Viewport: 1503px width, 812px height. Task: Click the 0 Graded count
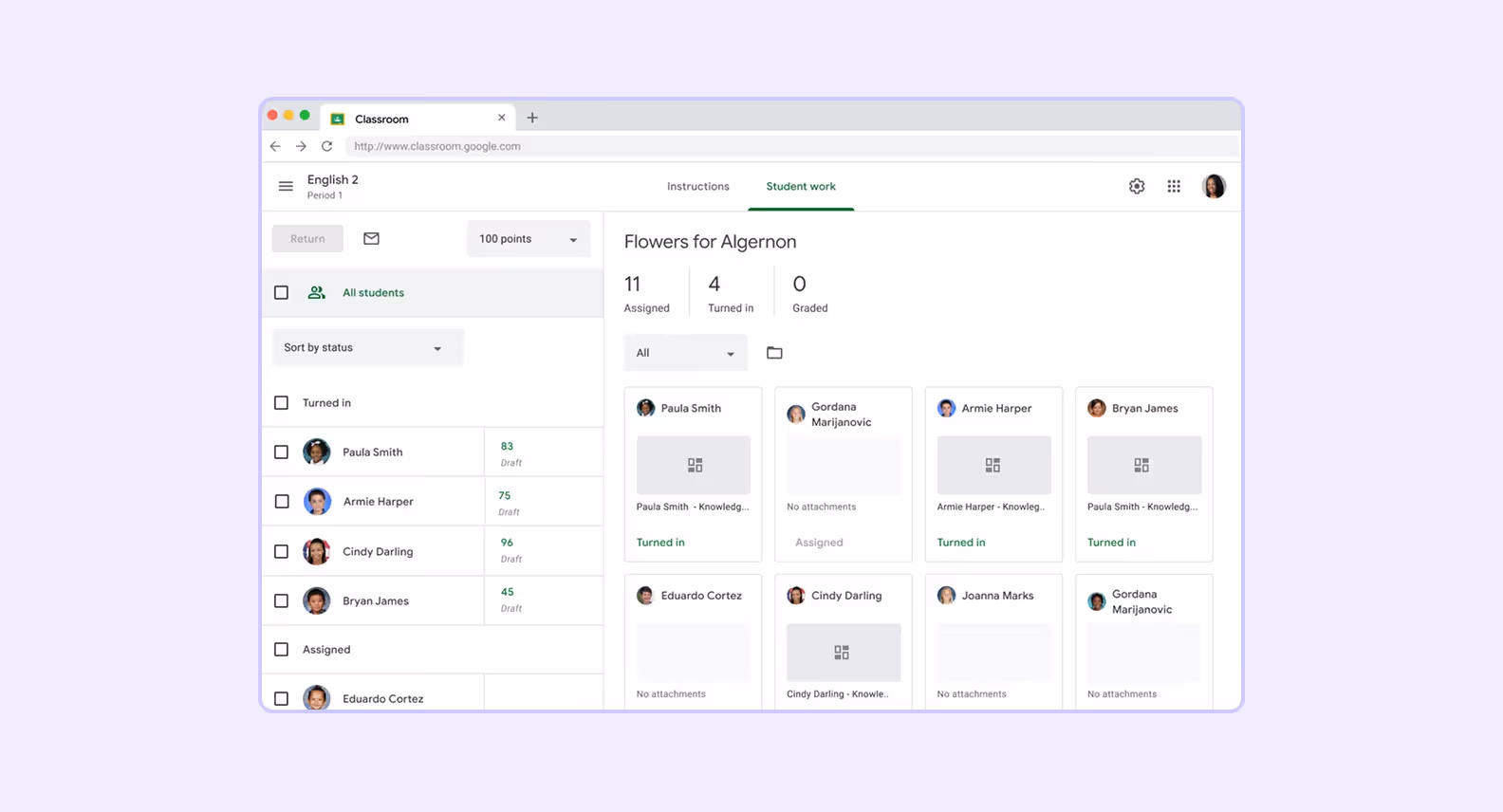coord(809,294)
